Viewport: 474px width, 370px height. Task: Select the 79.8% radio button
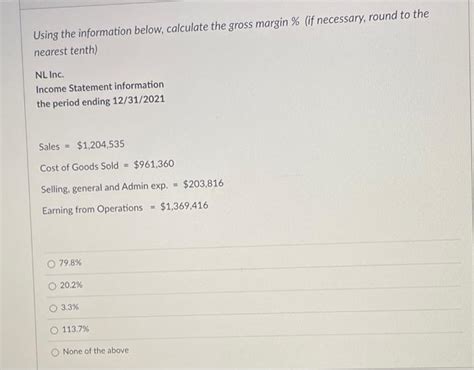[x=51, y=264]
